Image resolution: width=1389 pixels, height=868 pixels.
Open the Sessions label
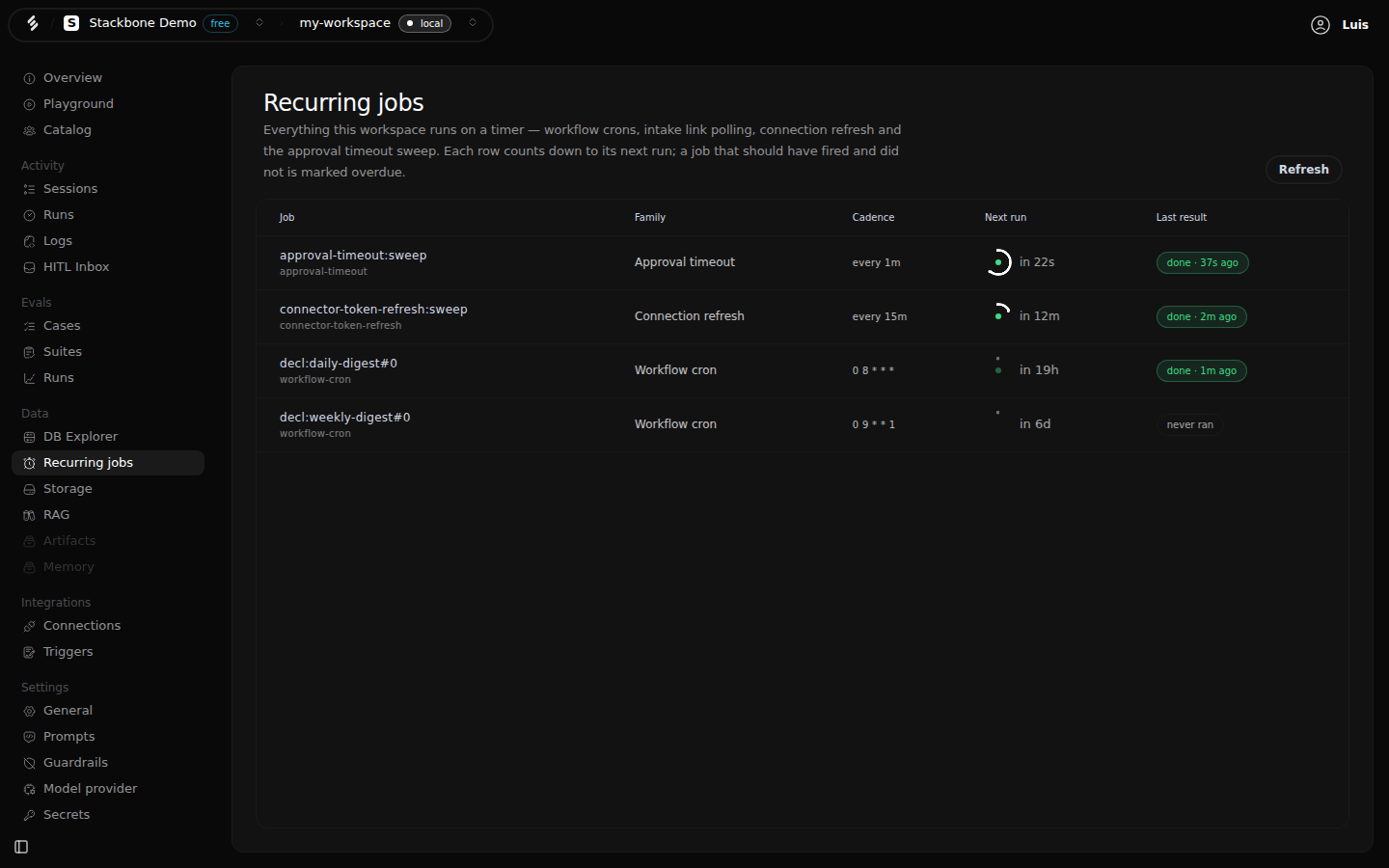(x=70, y=189)
